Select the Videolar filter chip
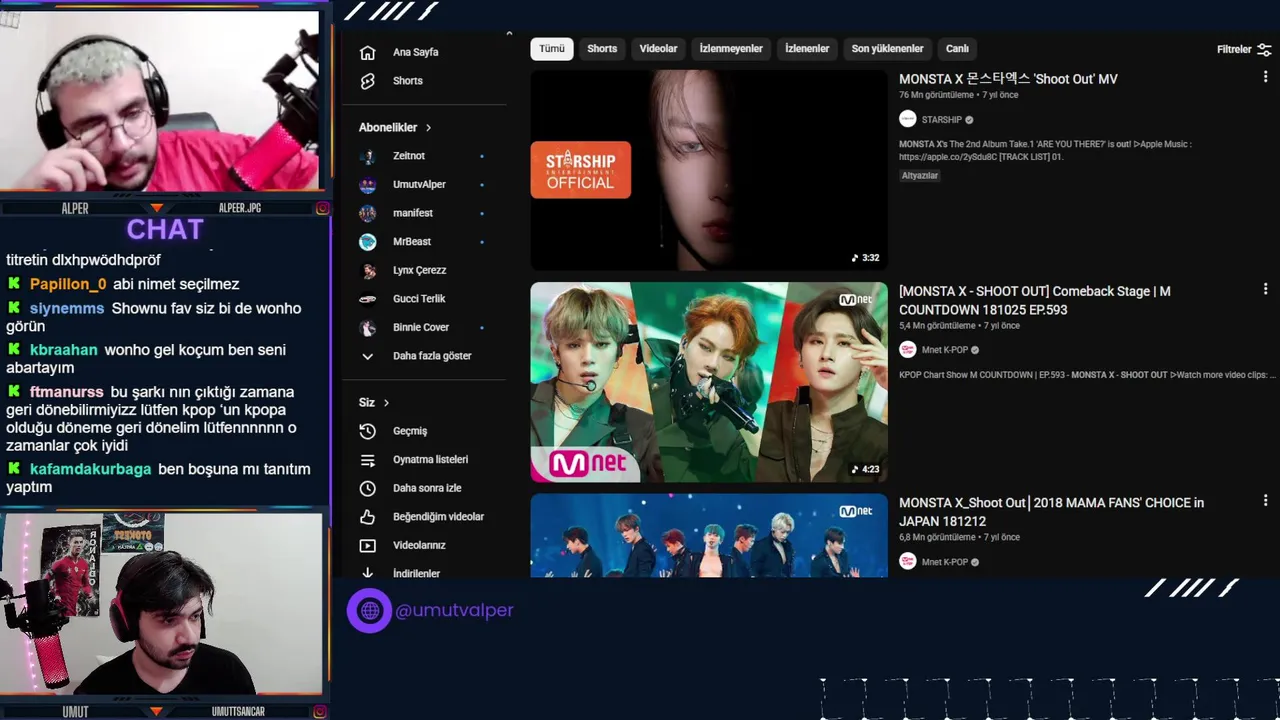 (x=658, y=49)
